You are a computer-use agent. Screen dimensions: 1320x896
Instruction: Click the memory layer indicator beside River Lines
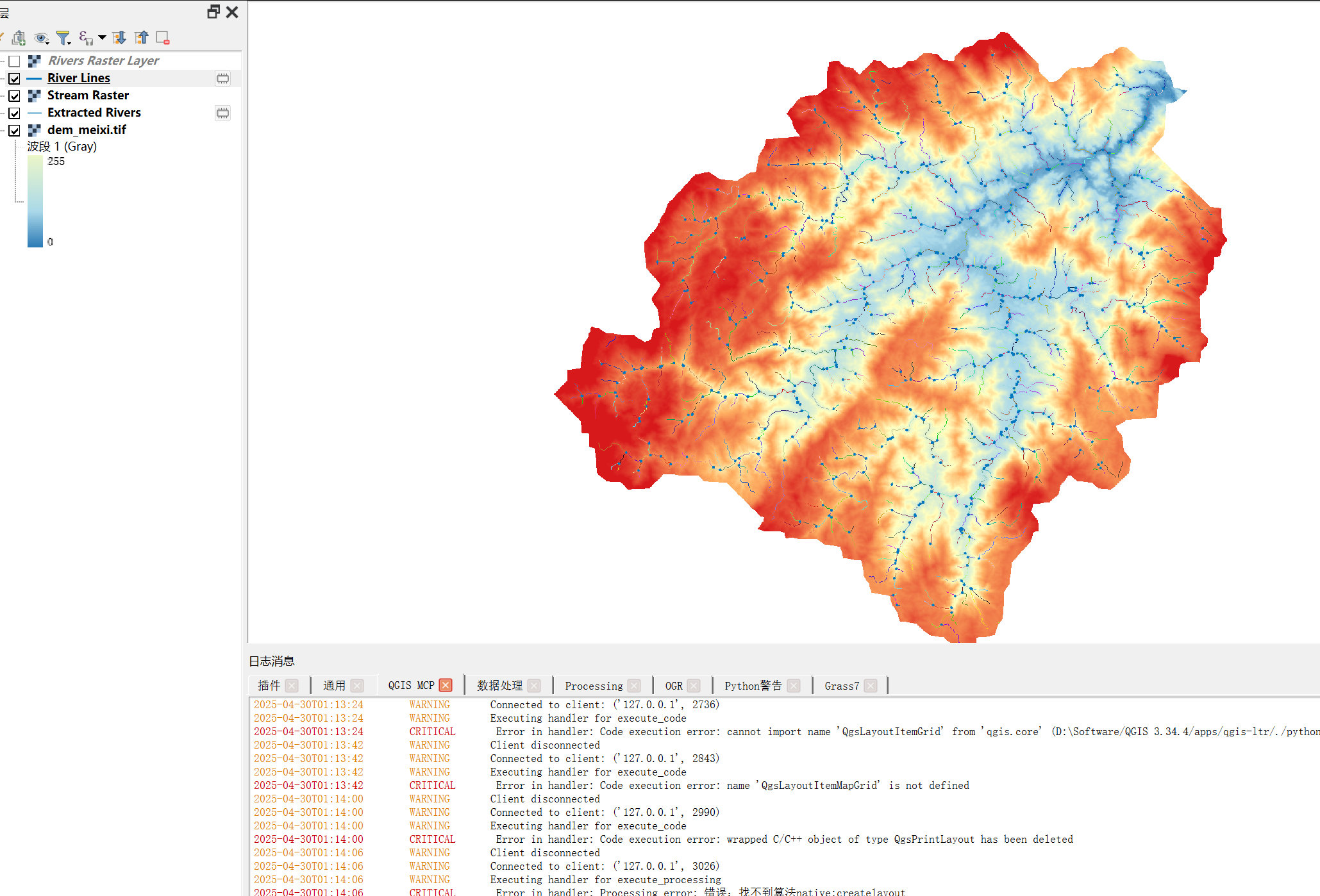(x=222, y=78)
